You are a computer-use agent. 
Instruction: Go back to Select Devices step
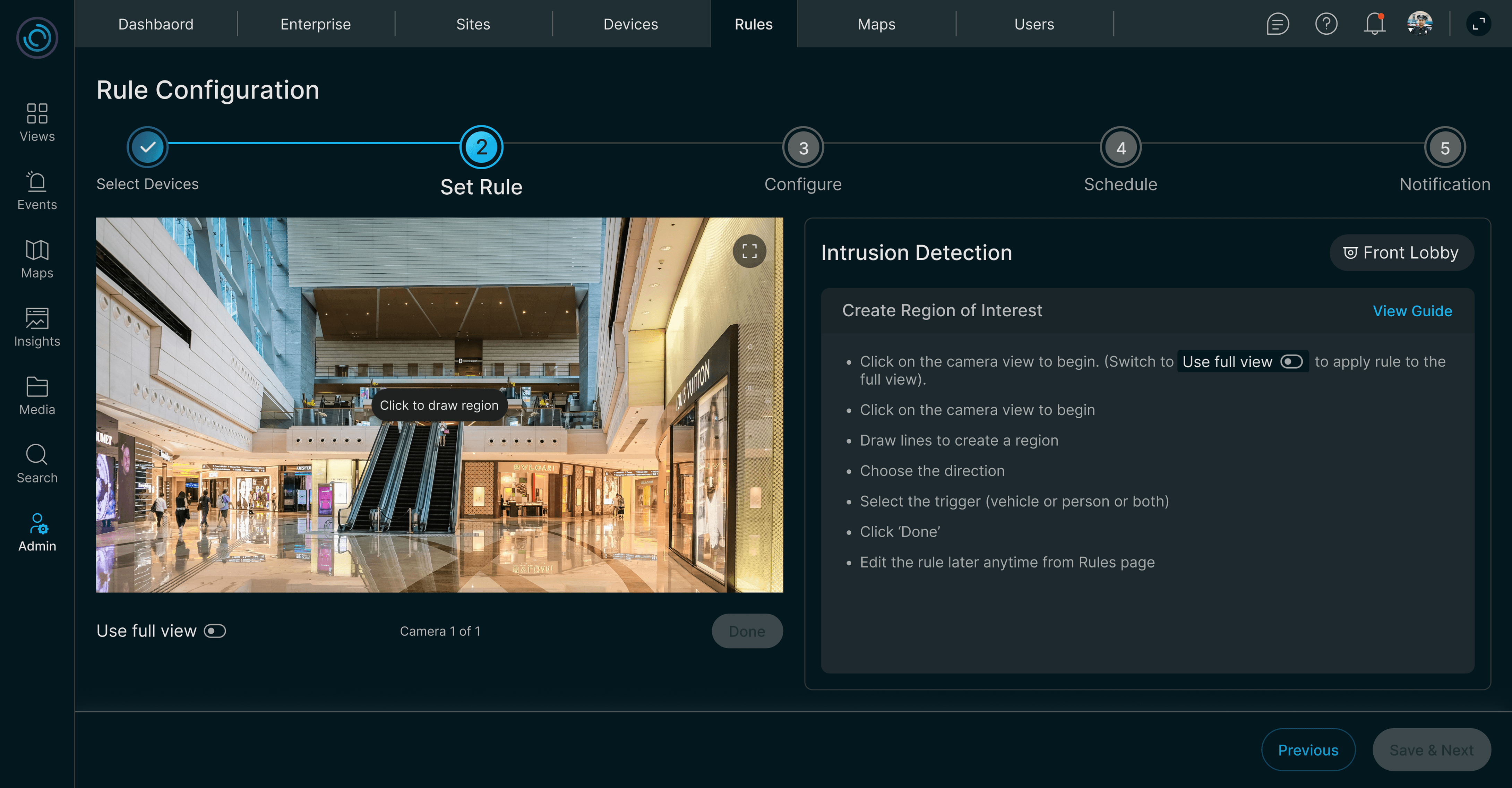pyautogui.click(x=147, y=147)
